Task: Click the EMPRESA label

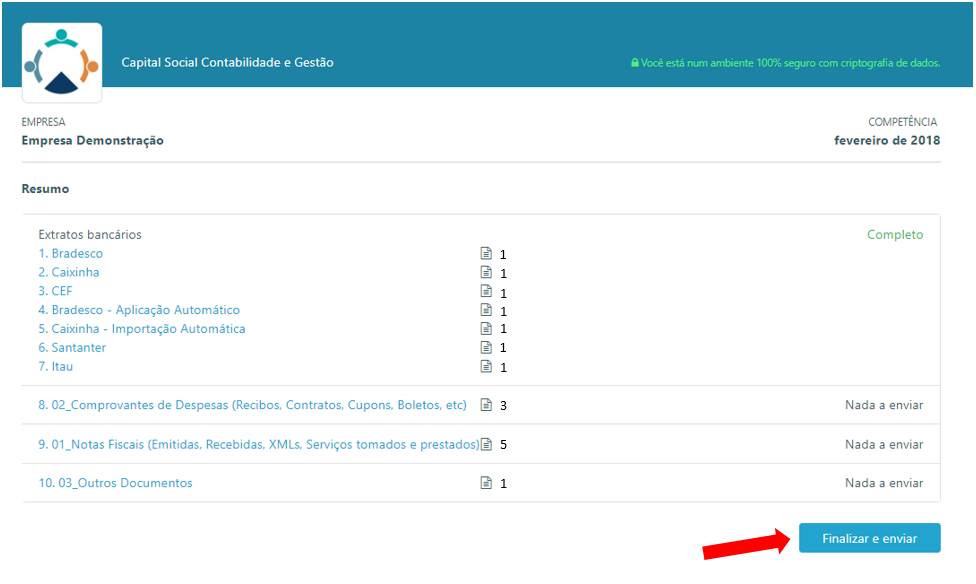Action: 44,122
